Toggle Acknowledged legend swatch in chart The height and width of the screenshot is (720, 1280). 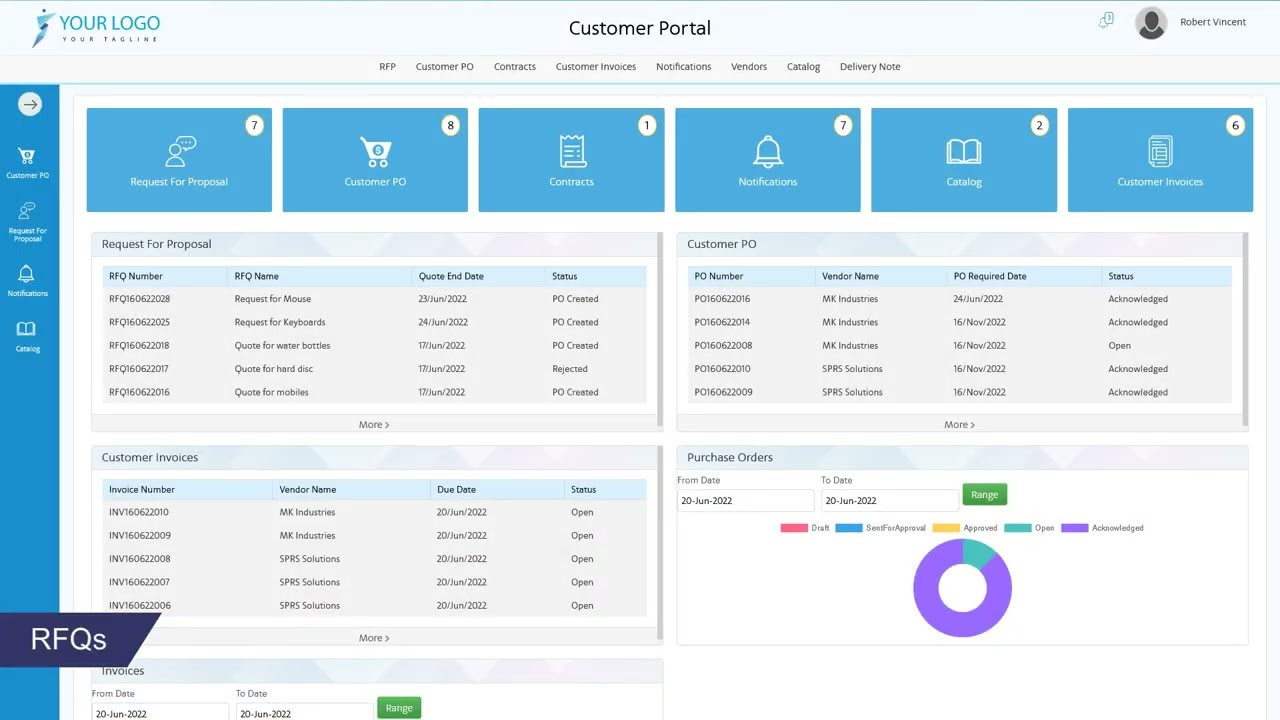click(1075, 528)
